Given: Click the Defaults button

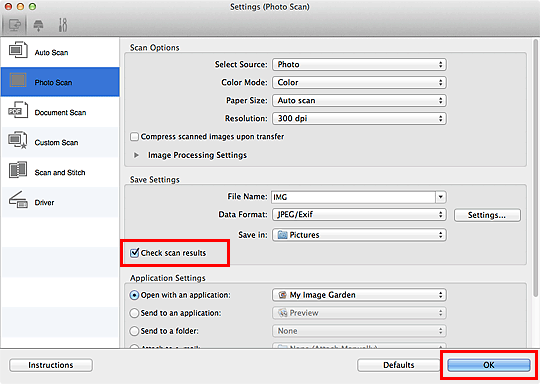Looking at the screenshot, I should click(398, 365).
